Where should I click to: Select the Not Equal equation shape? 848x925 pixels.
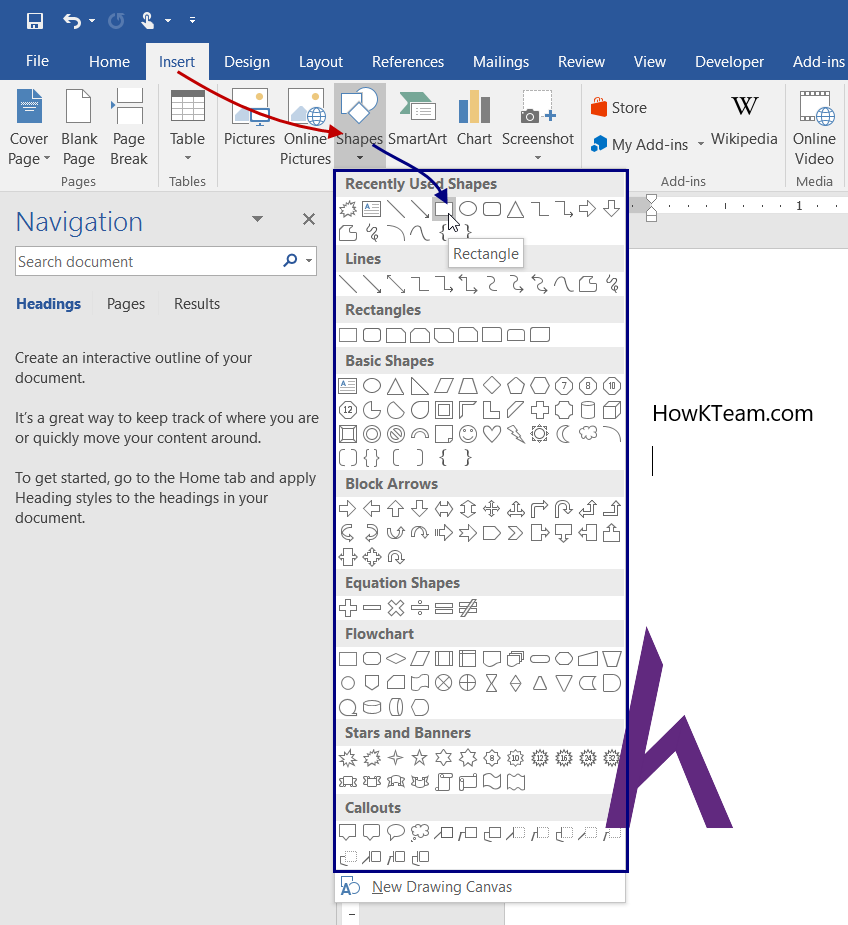point(468,608)
